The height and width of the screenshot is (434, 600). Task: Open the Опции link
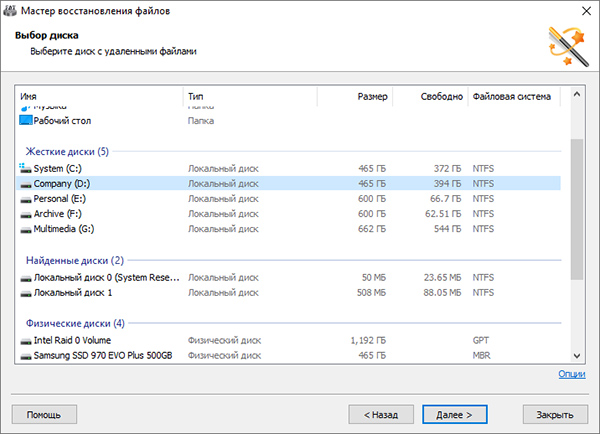(x=572, y=374)
